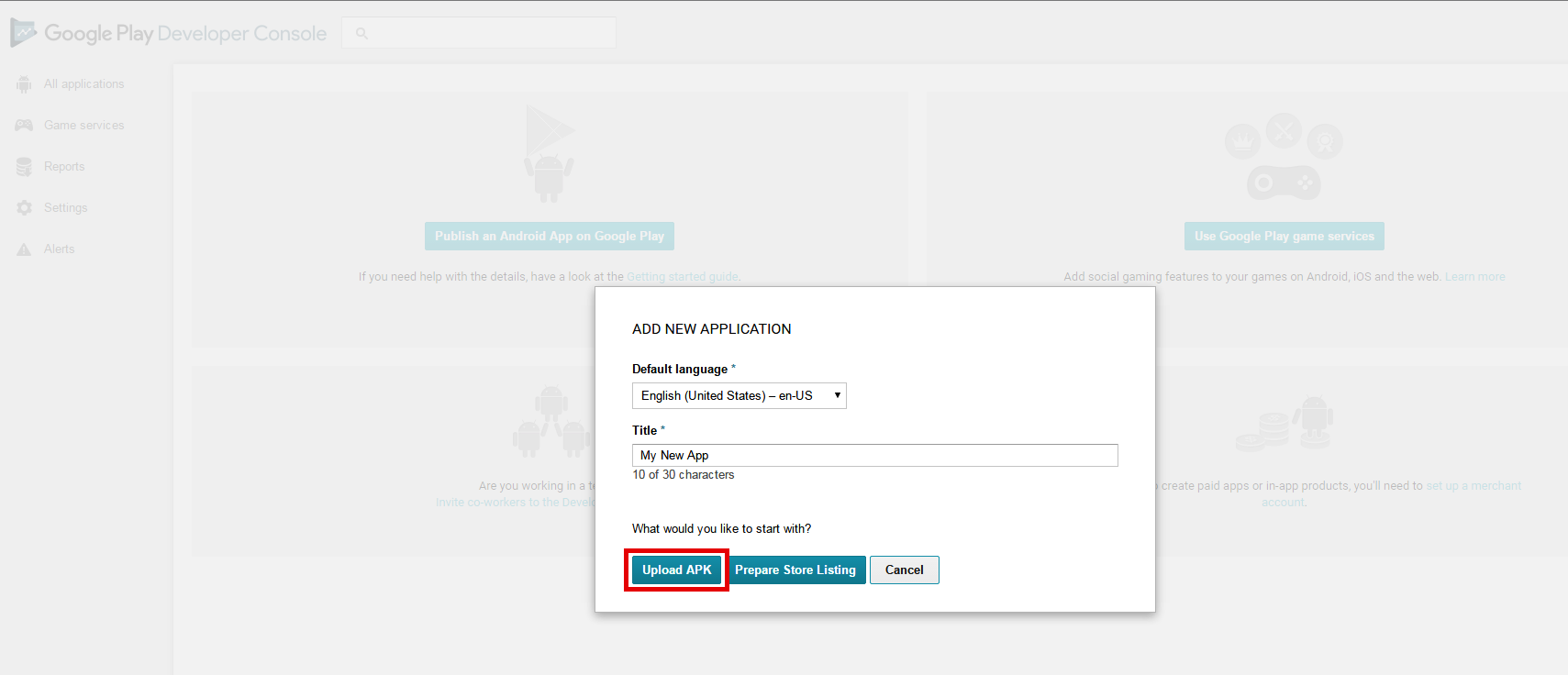Image resolution: width=1568 pixels, height=675 pixels.
Task: Cancel the Add New Application dialog
Action: (904, 570)
